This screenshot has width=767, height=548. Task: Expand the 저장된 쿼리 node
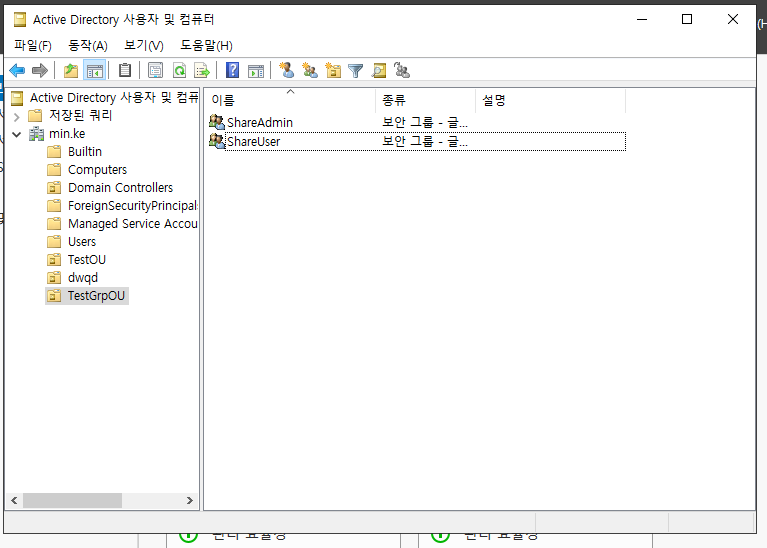click(x=17, y=116)
